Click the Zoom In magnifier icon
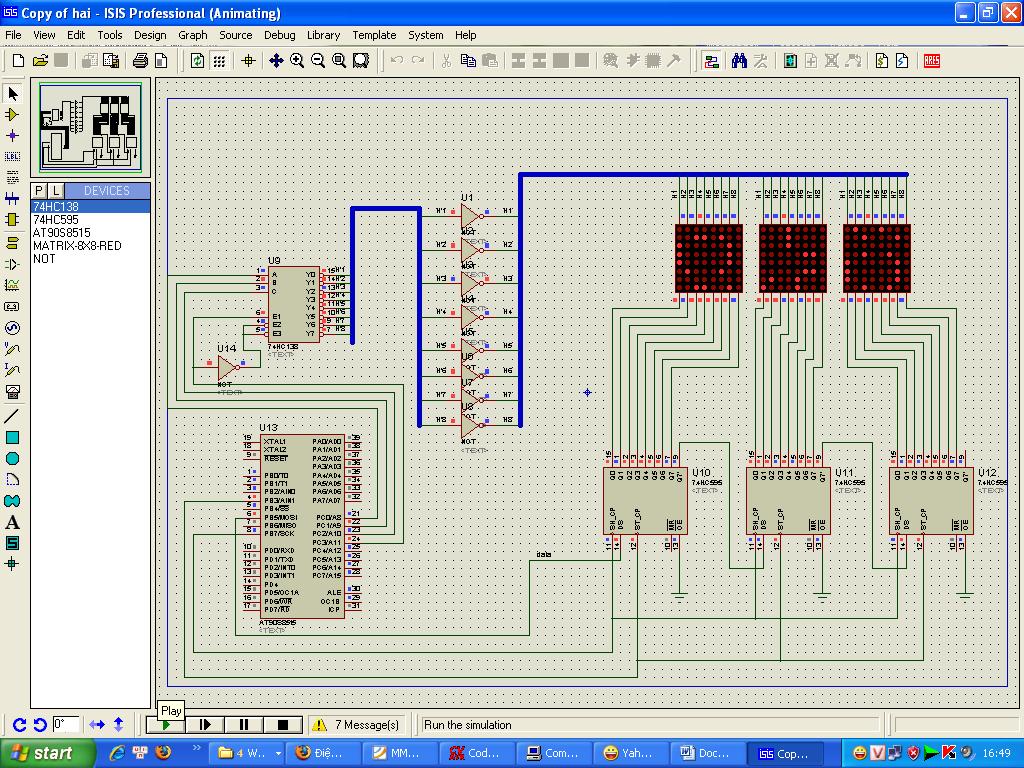This screenshot has width=1024, height=768. [x=297, y=61]
